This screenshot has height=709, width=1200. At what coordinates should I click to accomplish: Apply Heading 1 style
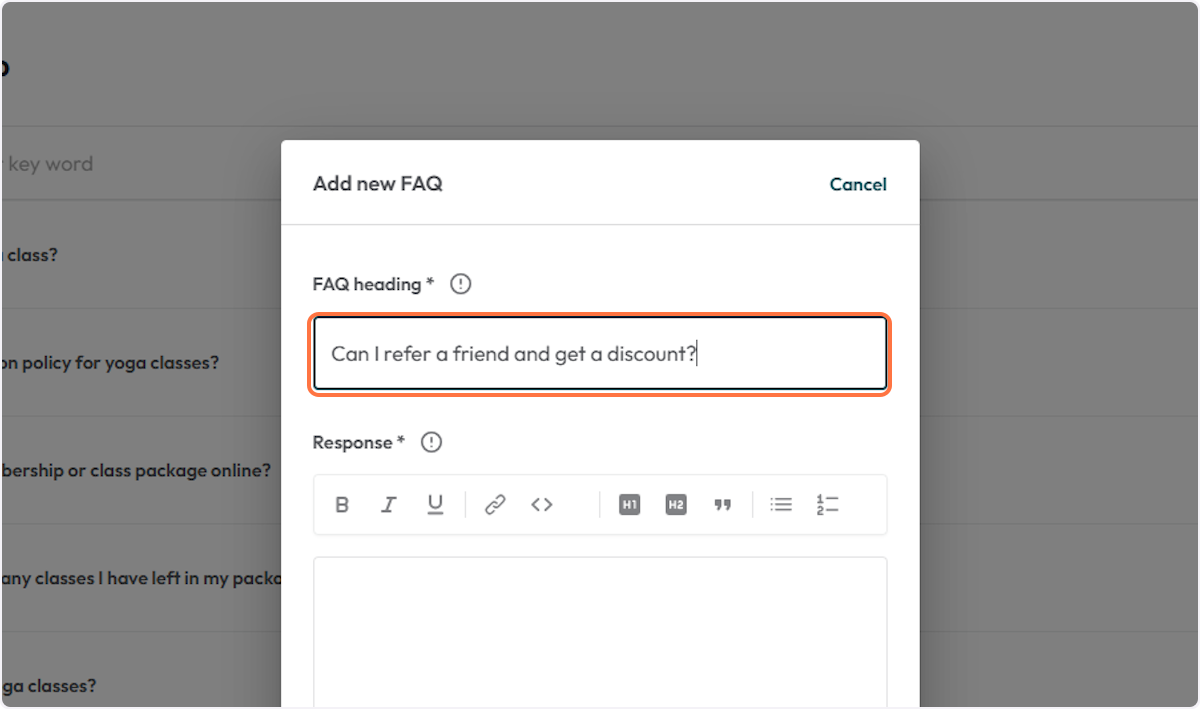(x=629, y=504)
